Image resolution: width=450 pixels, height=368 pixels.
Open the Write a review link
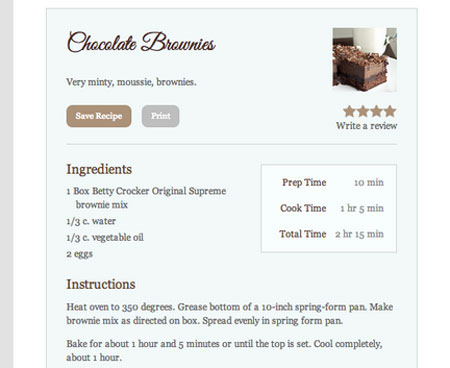coord(366,126)
